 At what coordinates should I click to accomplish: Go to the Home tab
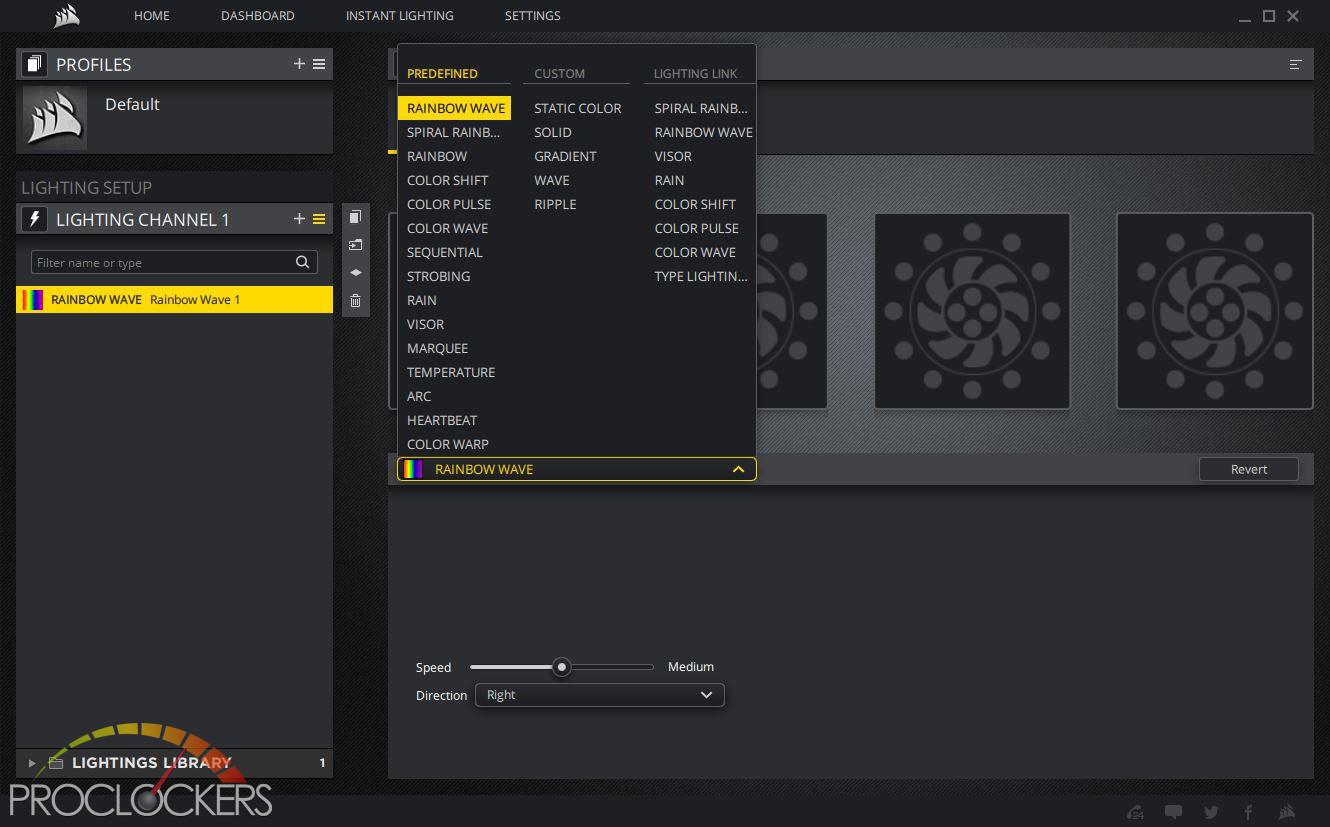[x=152, y=15]
